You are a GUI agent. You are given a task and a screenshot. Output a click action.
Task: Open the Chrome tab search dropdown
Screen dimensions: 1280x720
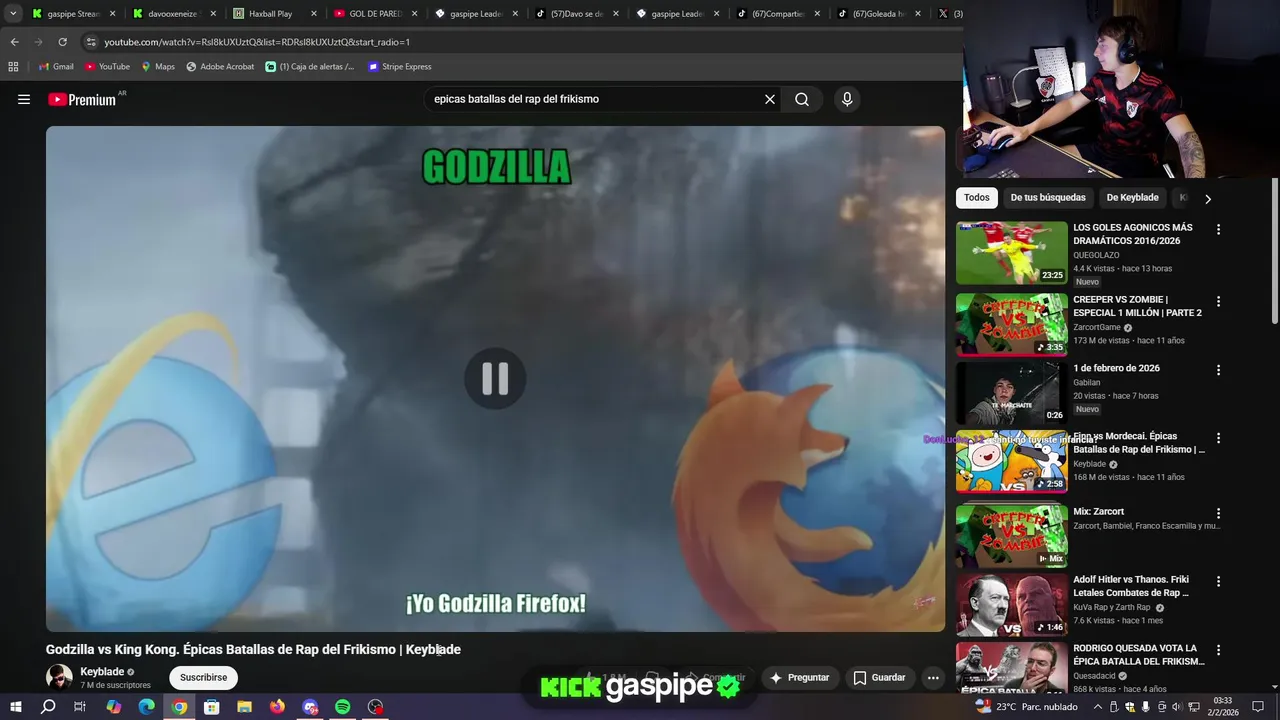click(x=12, y=14)
